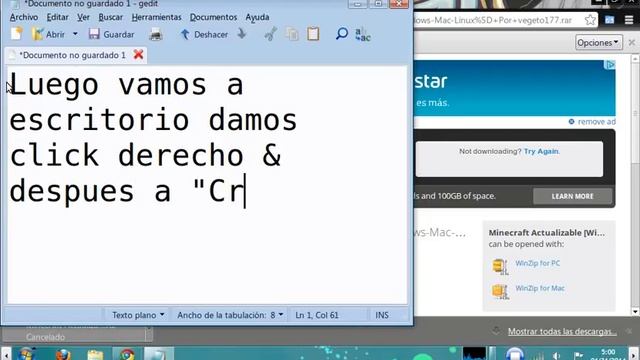This screenshot has width=640, height=360.
Task: Open the WinZip for Mac link
Action: (x=540, y=288)
